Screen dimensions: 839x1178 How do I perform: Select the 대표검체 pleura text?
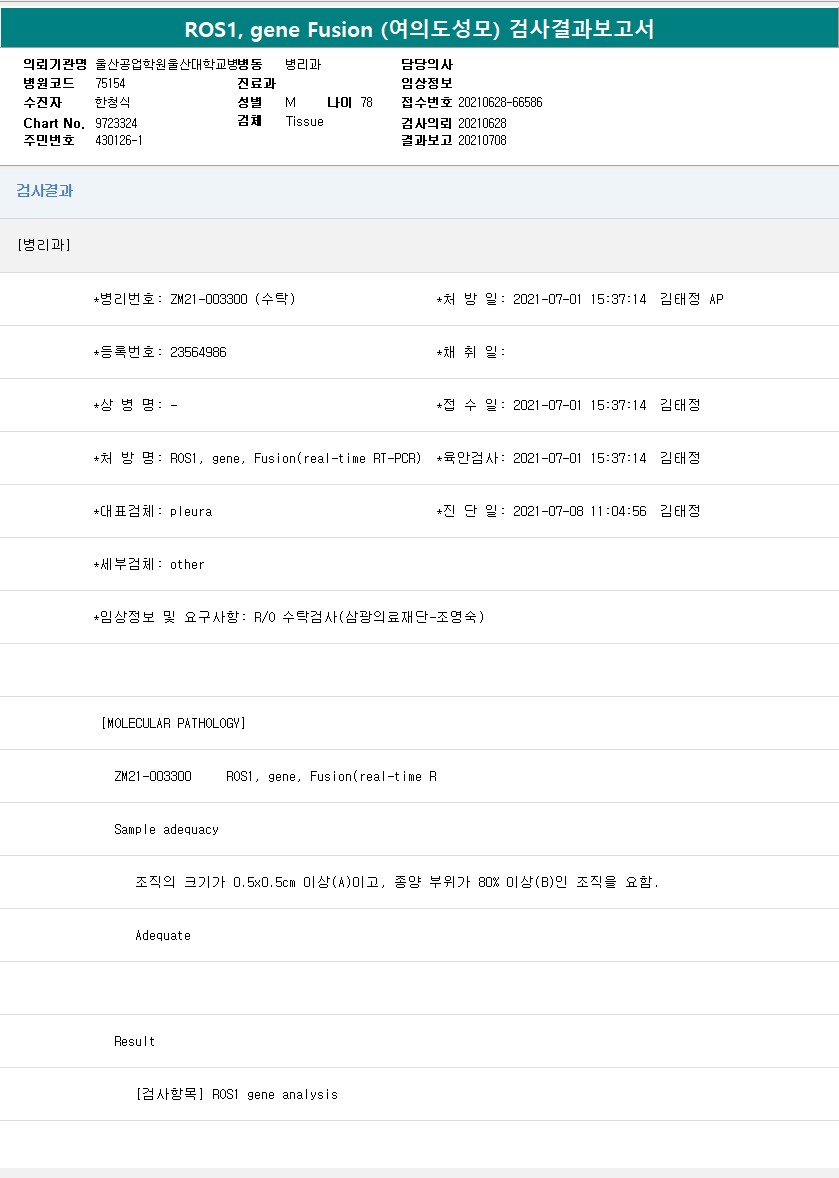click(190, 511)
